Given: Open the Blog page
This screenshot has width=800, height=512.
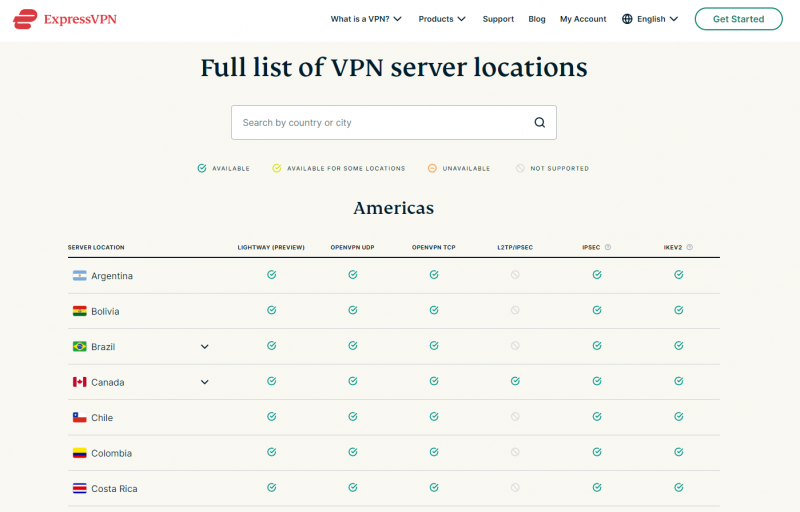Looking at the screenshot, I should 537,19.
